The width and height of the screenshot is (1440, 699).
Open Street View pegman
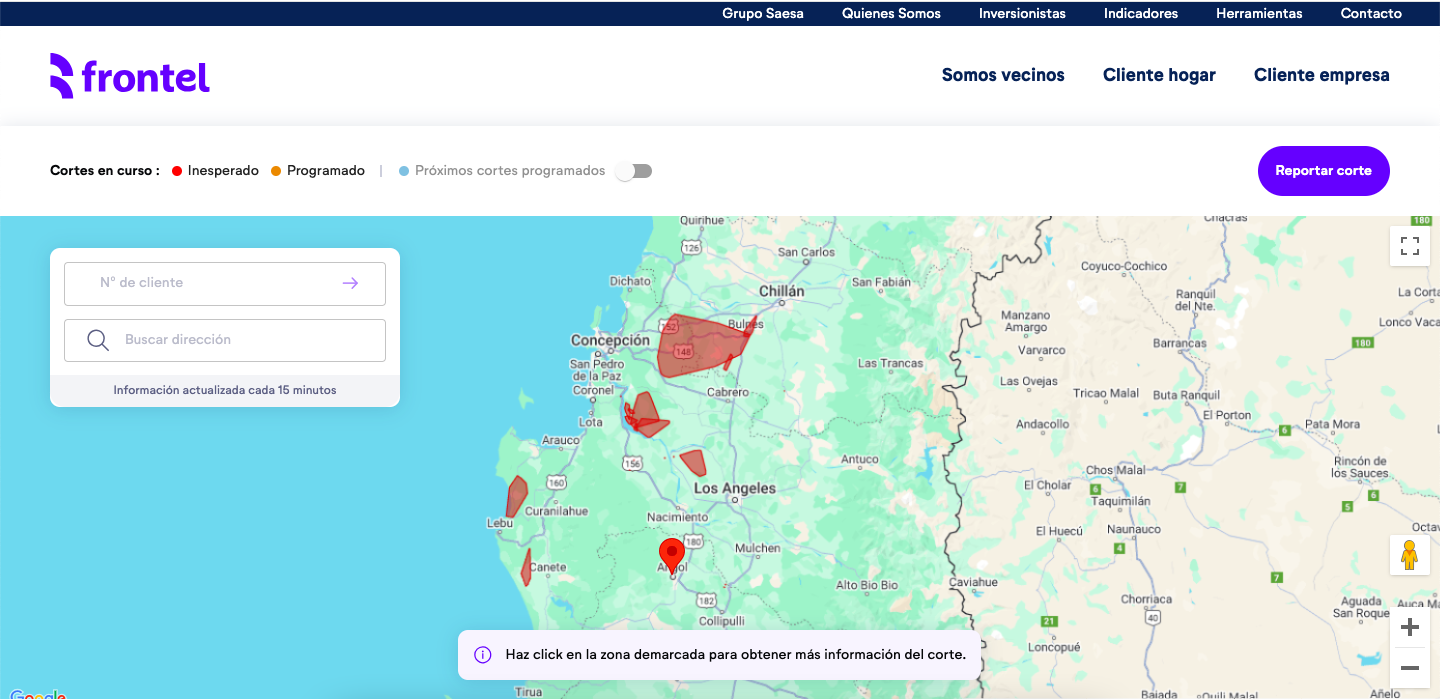1410,555
